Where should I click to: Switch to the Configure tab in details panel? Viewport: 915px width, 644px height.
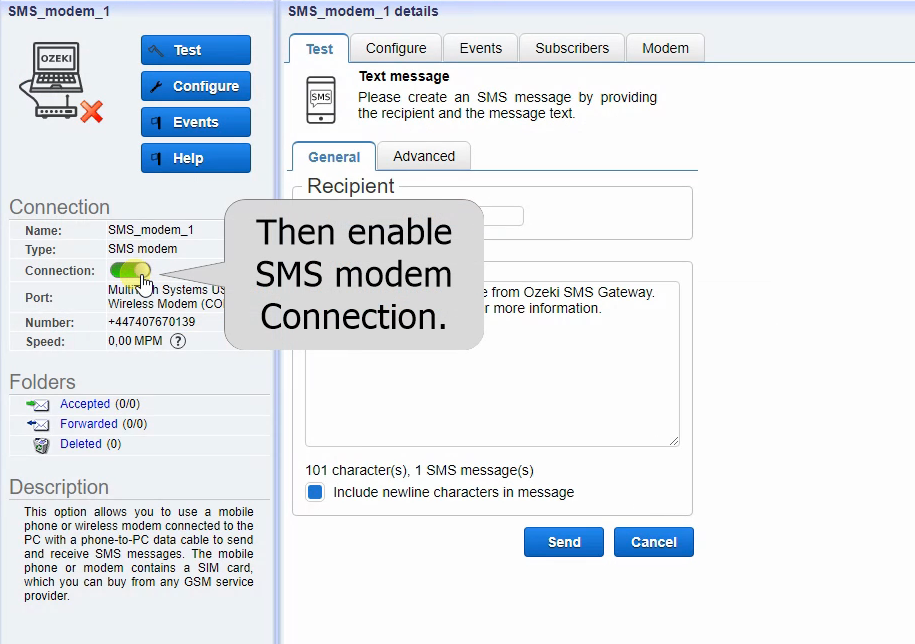(395, 47)
